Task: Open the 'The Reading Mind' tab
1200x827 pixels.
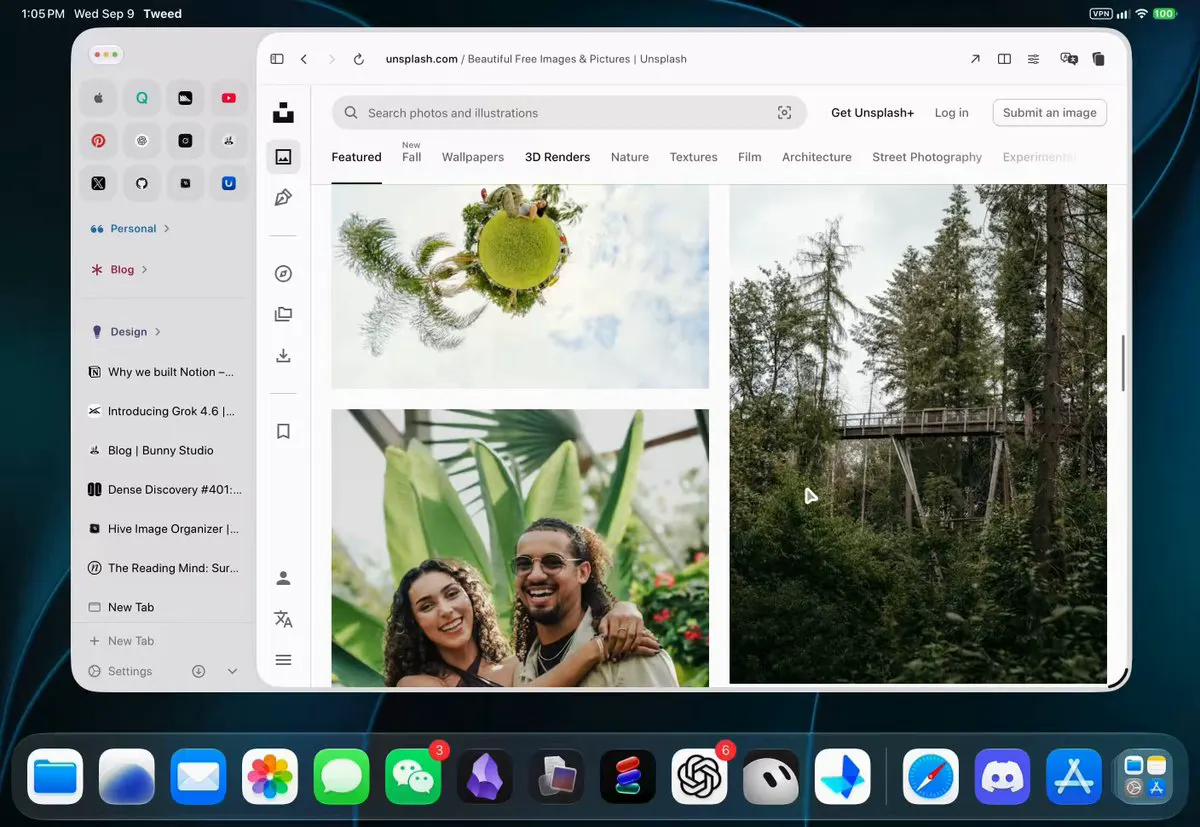Action: (x=164, y=567)
